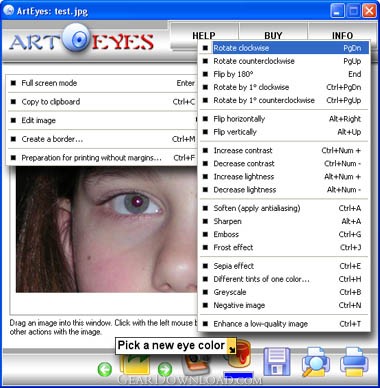This screenshot has height=388, width=380.
Task: Click the ArtEyes title bar icon
Action: (x=8, y=11)
